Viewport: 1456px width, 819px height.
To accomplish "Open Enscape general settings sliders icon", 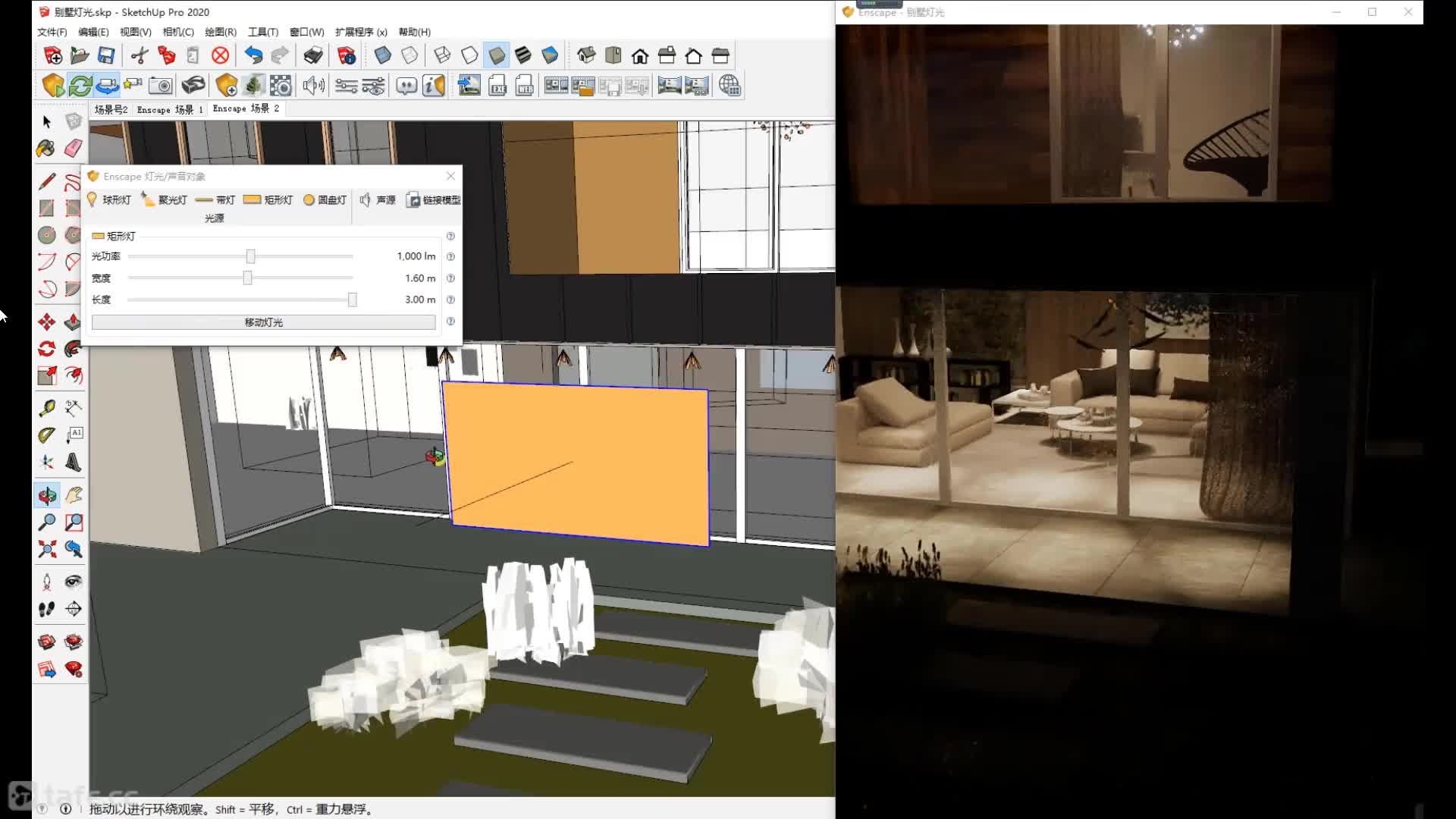I will (347, 86).
